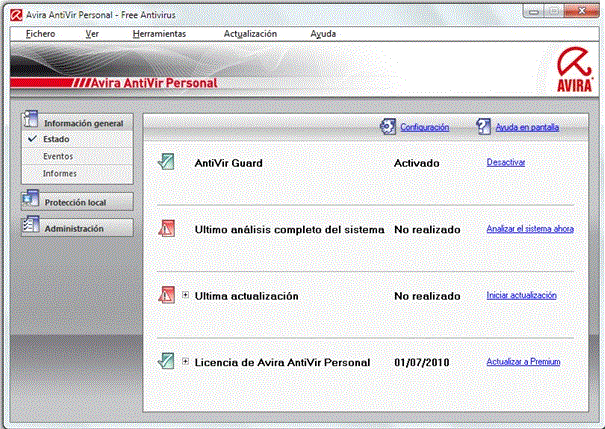
Task: Select Estado in the sidebar
Action: pos(78,139)
